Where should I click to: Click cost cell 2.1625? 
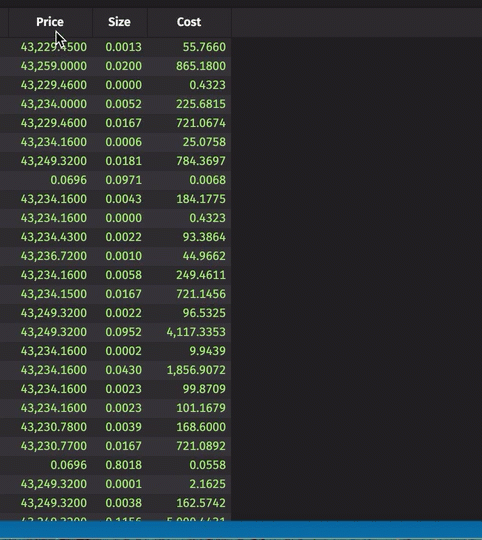pyautogui.click(x=207, y=484)
